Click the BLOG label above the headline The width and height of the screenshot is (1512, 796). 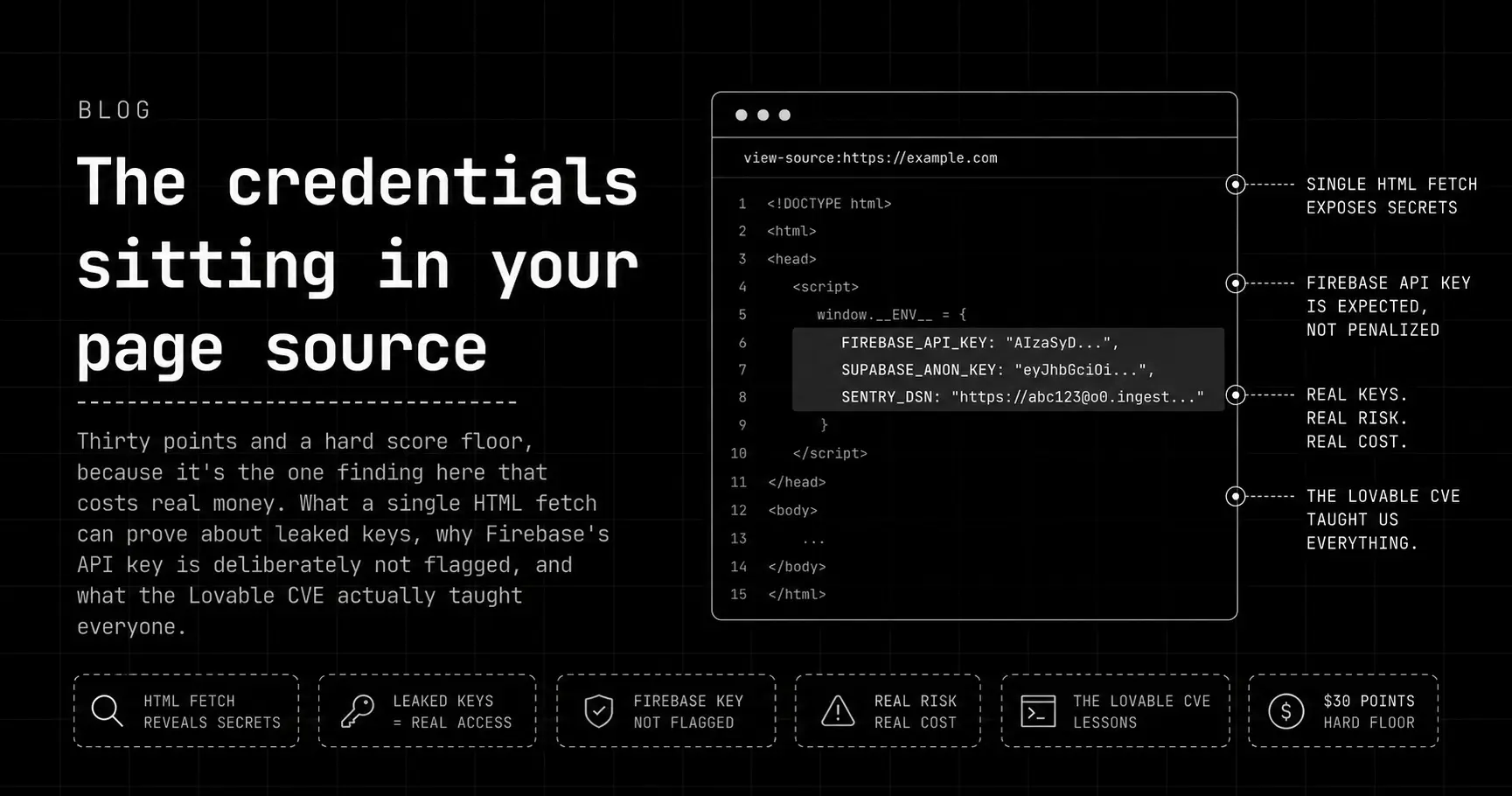(115, 110)
